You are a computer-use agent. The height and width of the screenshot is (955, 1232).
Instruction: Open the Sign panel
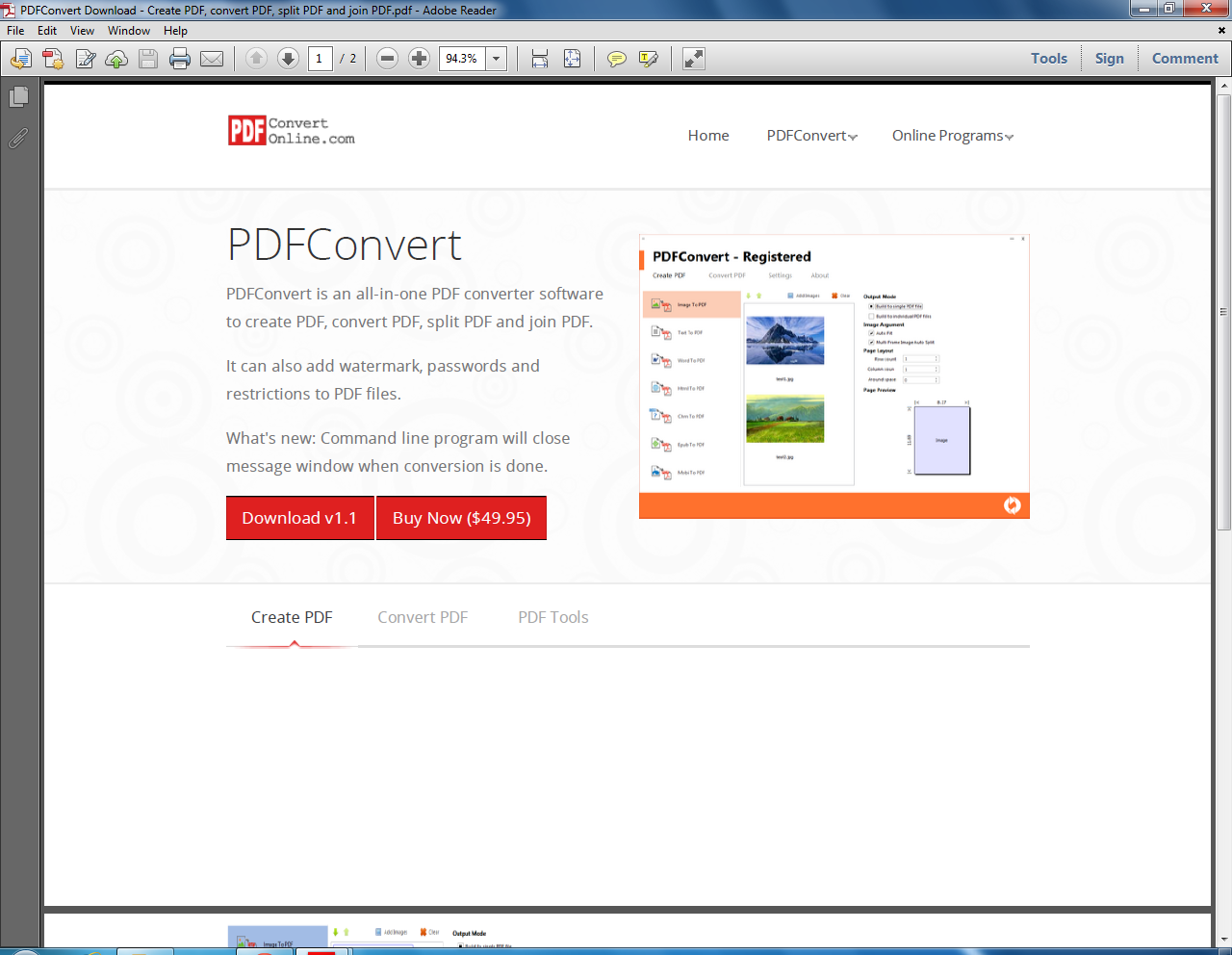[x=1109, y=58]
